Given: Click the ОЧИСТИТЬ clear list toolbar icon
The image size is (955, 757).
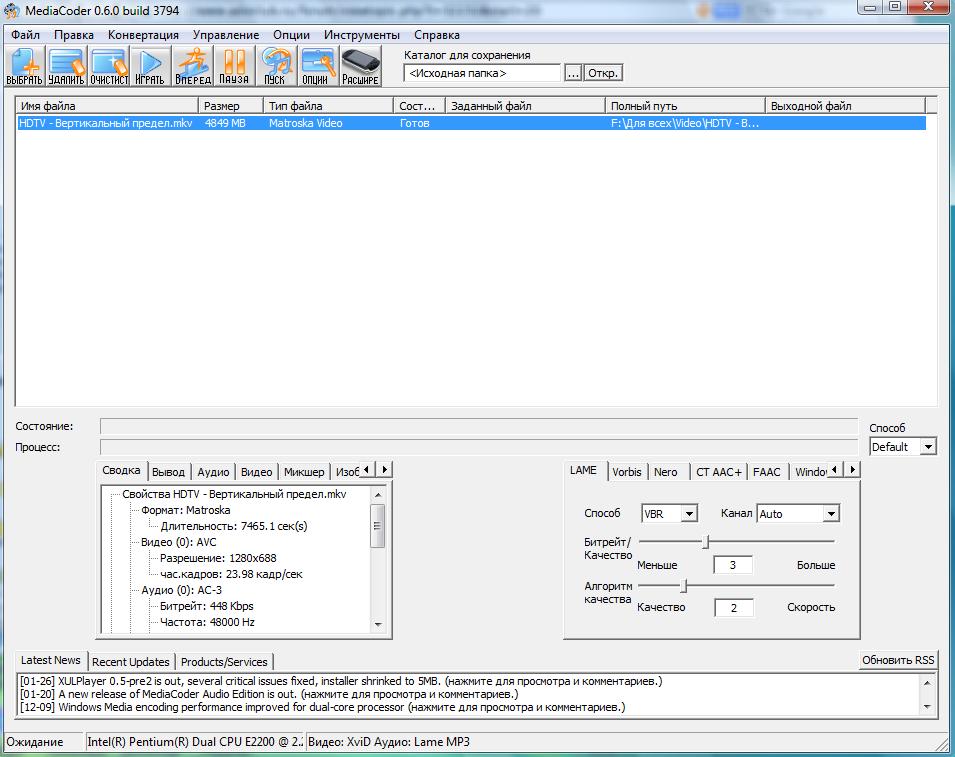Looking at the screenshot, I should click(109, 66).
